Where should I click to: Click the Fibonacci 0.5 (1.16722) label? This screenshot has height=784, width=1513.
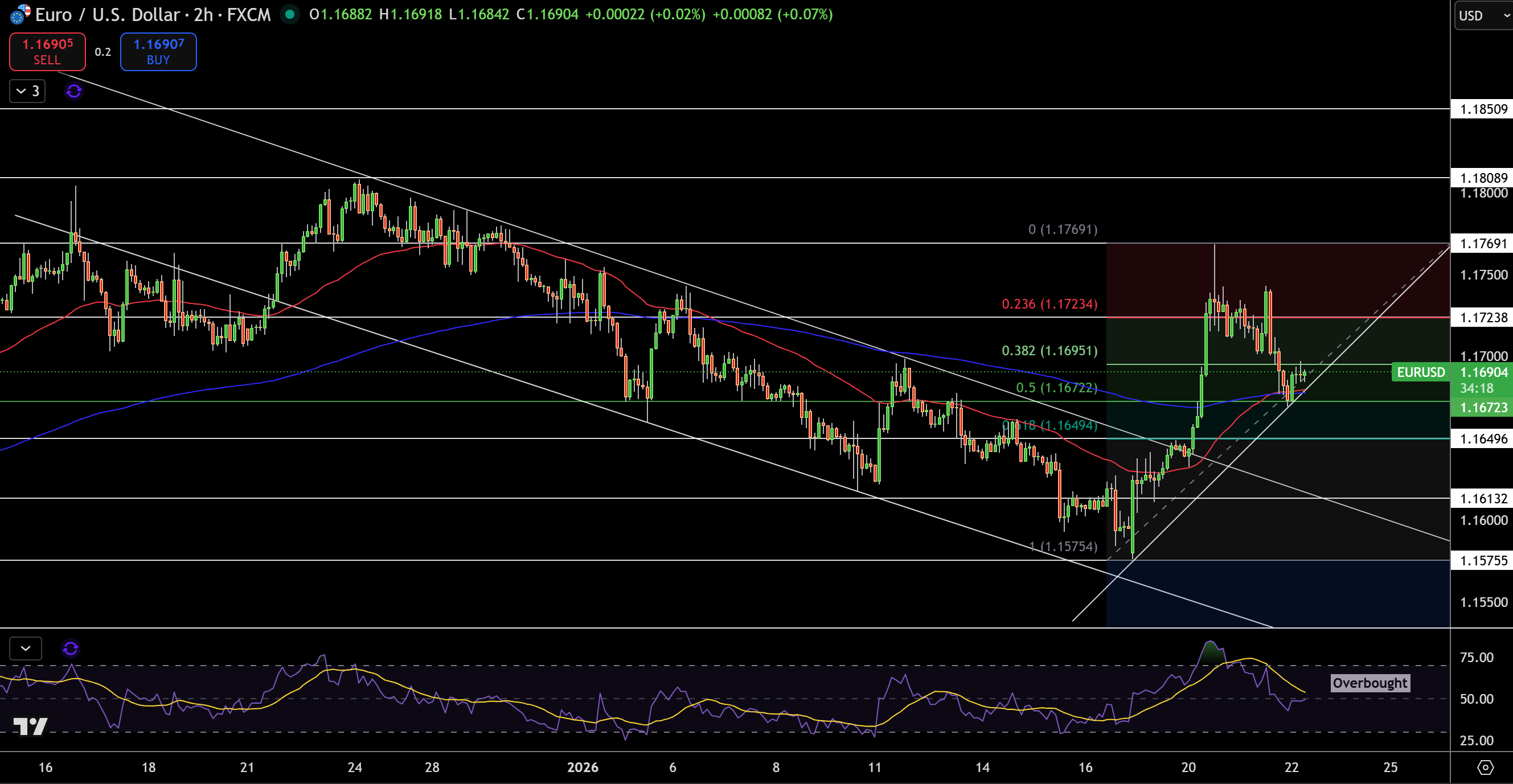1057,388
